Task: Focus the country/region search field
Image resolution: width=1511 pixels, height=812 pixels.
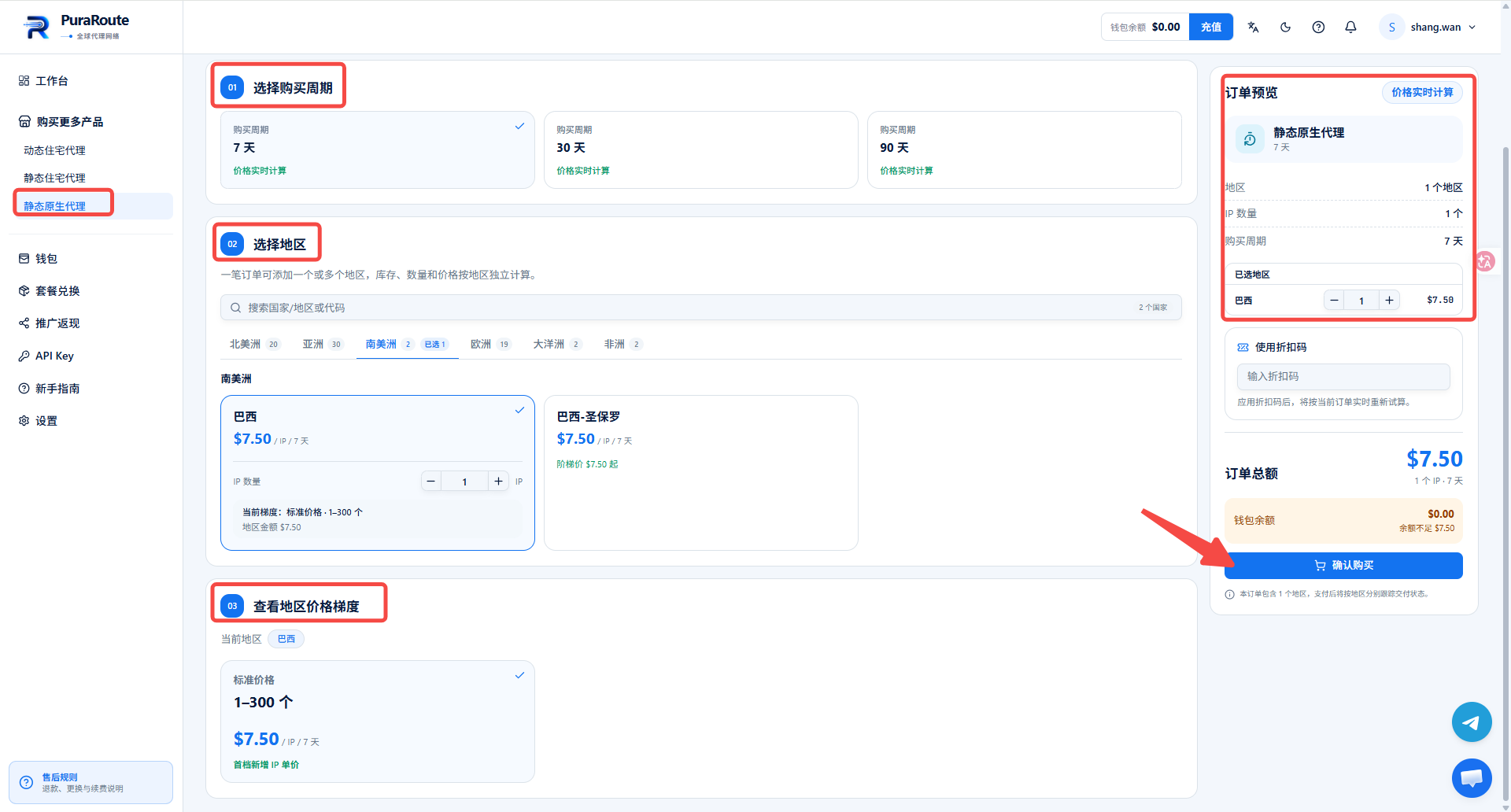Action: (701, 308)
